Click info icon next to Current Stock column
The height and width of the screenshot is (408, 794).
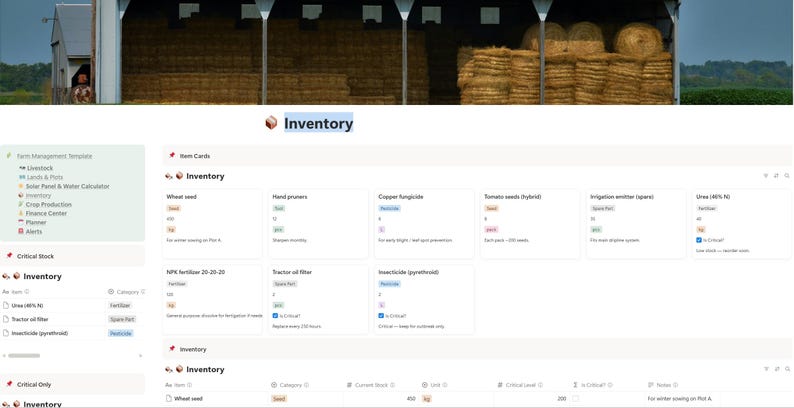pos(392,385)
